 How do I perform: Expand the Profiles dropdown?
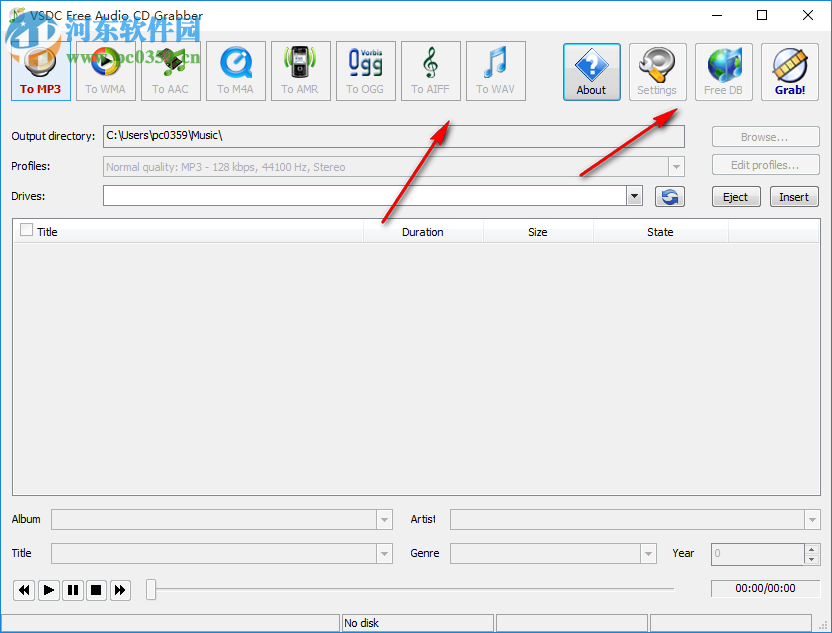(x=676, y=166)
